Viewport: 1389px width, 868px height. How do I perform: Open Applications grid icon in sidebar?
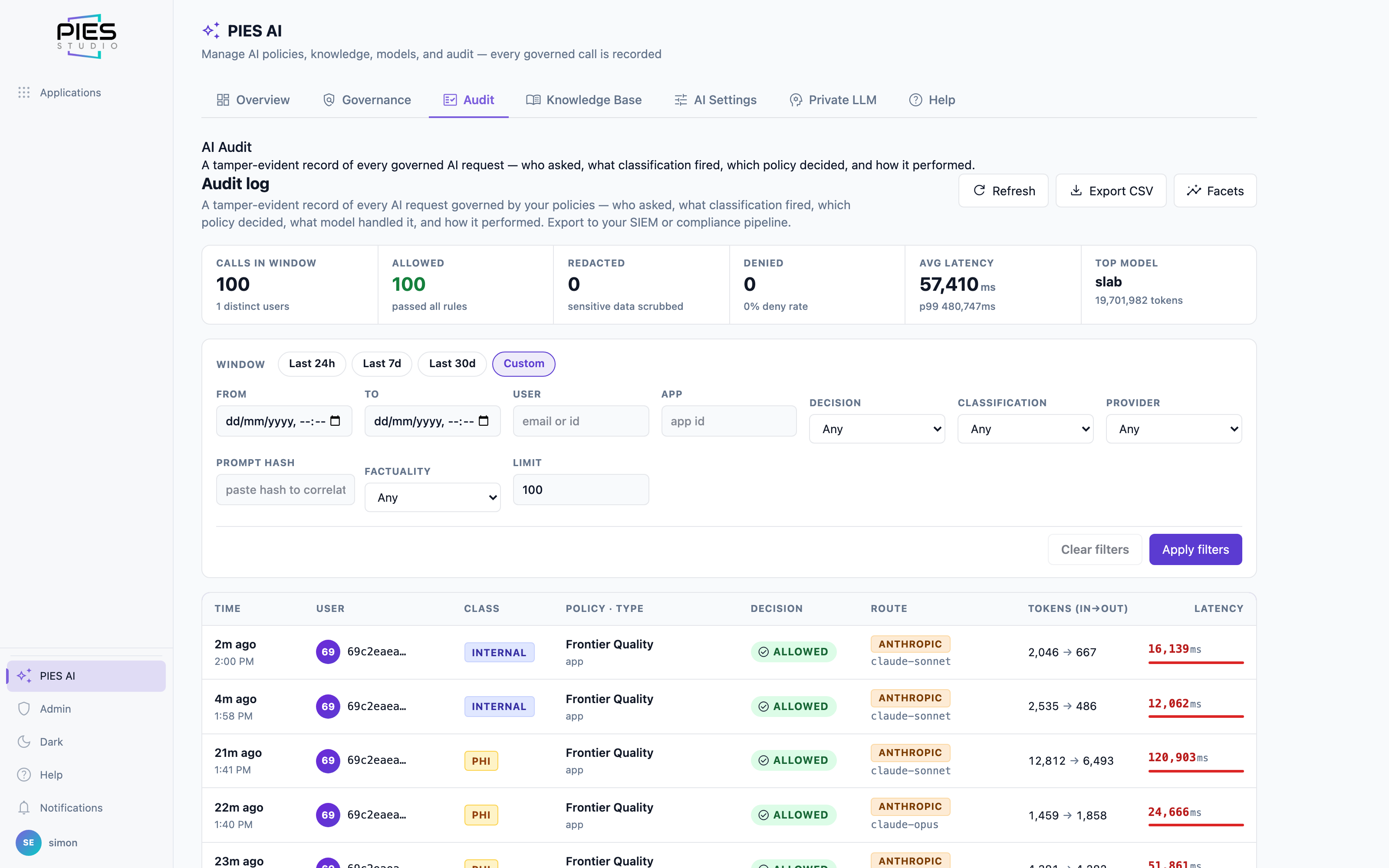23,92
